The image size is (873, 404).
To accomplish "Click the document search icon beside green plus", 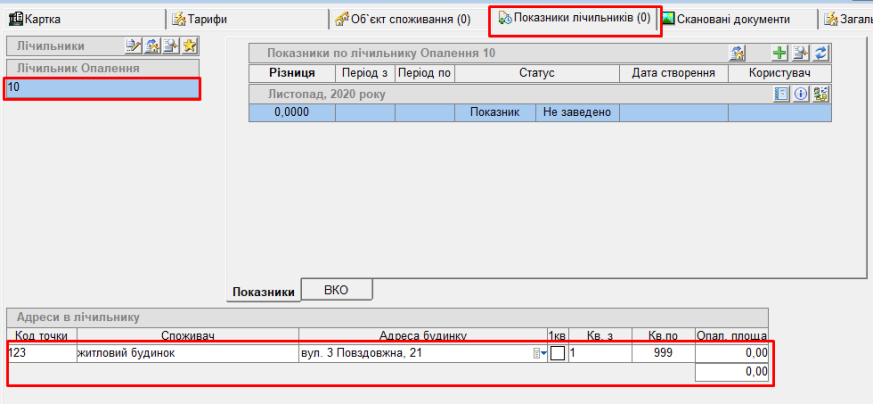I will pos(801,53).
